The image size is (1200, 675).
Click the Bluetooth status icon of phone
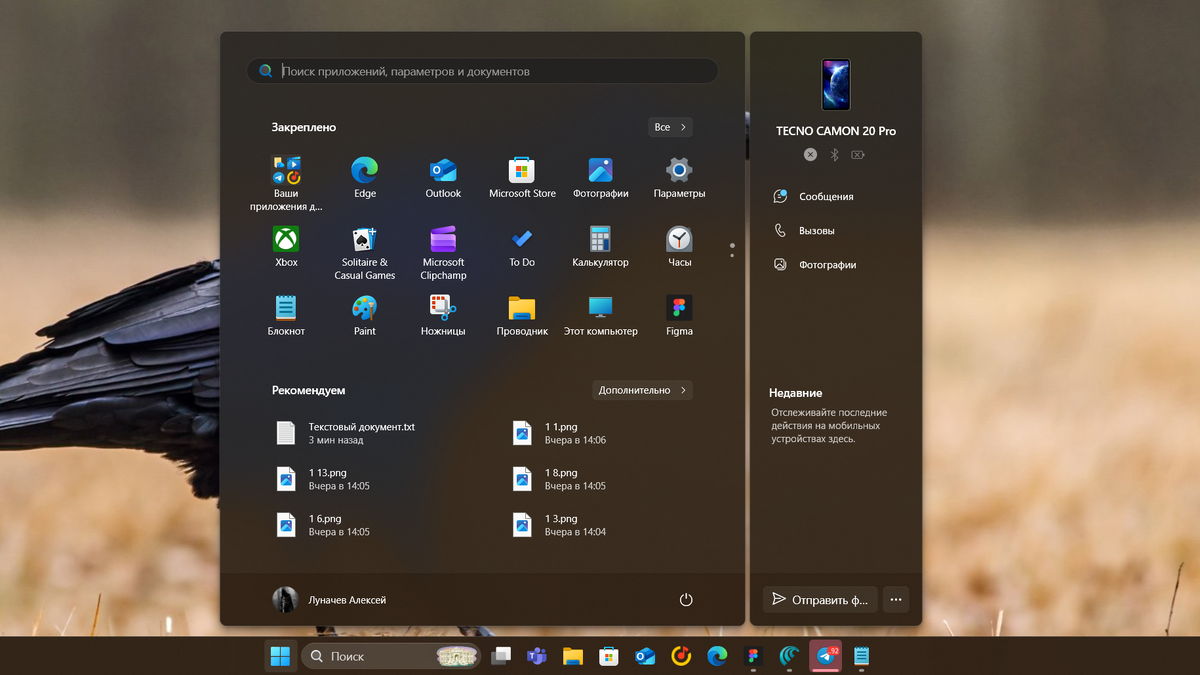click(x=835, y=155)
